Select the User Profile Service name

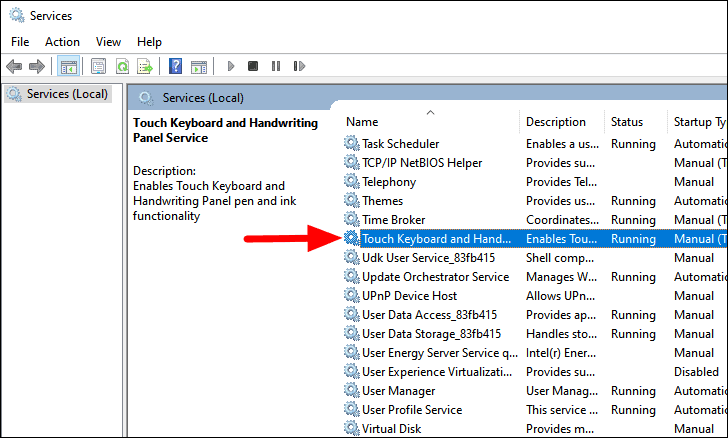tap(412, 410)
